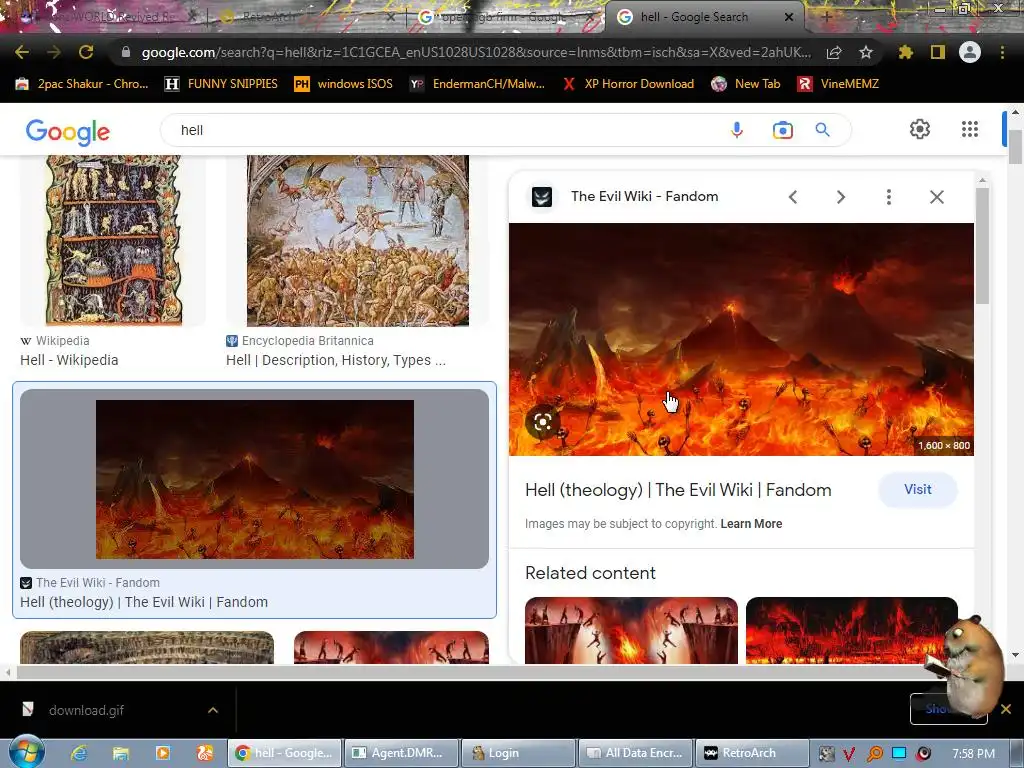
Task: Open Google quick settings gear
Action: click(x=920, y=129)
